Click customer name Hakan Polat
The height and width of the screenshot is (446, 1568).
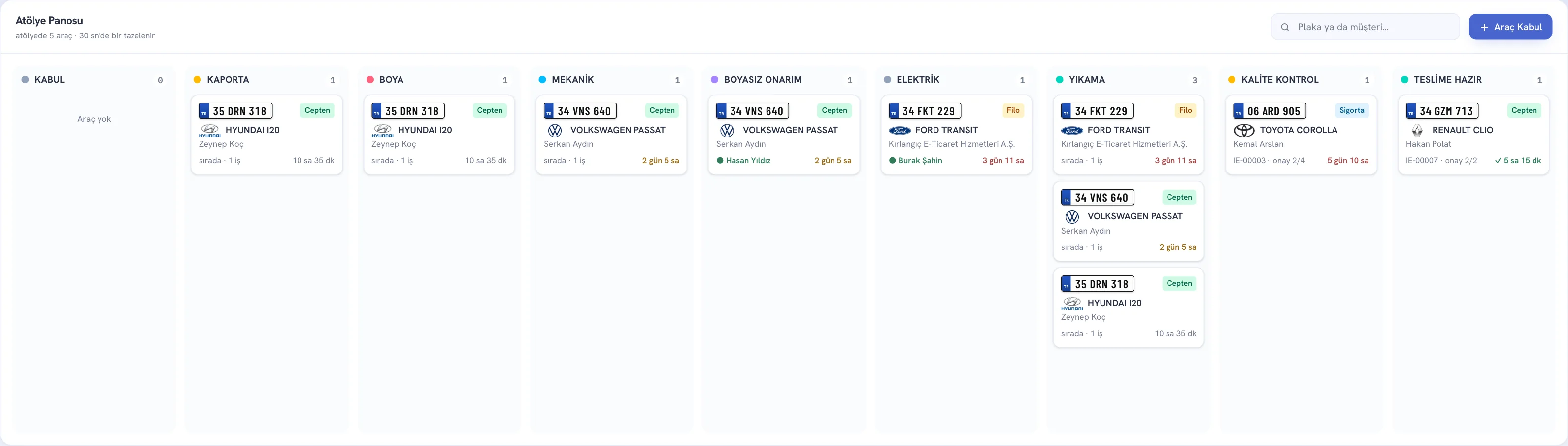click(x=1428, y=144)
